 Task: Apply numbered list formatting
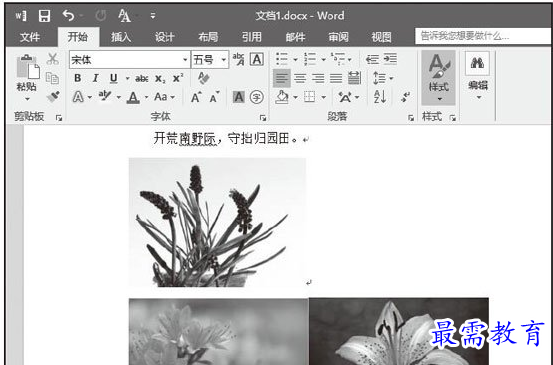[x=310, y=59]
